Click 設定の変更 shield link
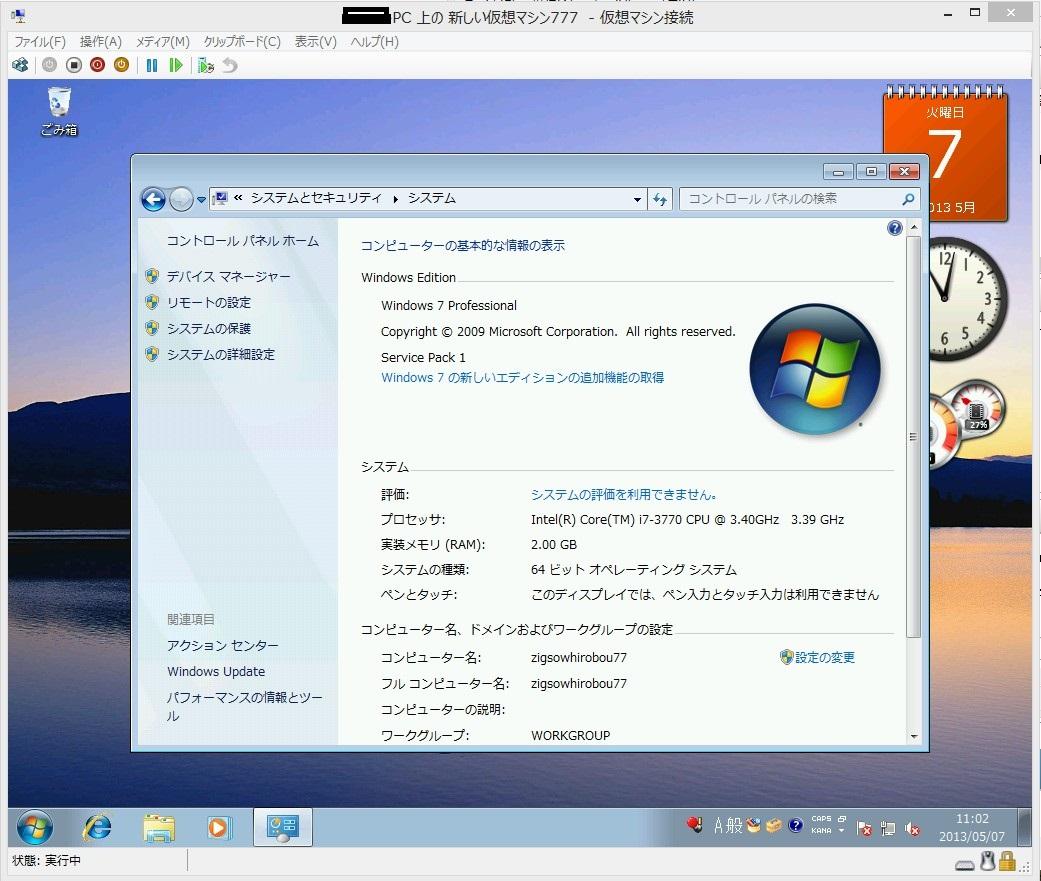 pyautogui.click(x=817, y=657)
